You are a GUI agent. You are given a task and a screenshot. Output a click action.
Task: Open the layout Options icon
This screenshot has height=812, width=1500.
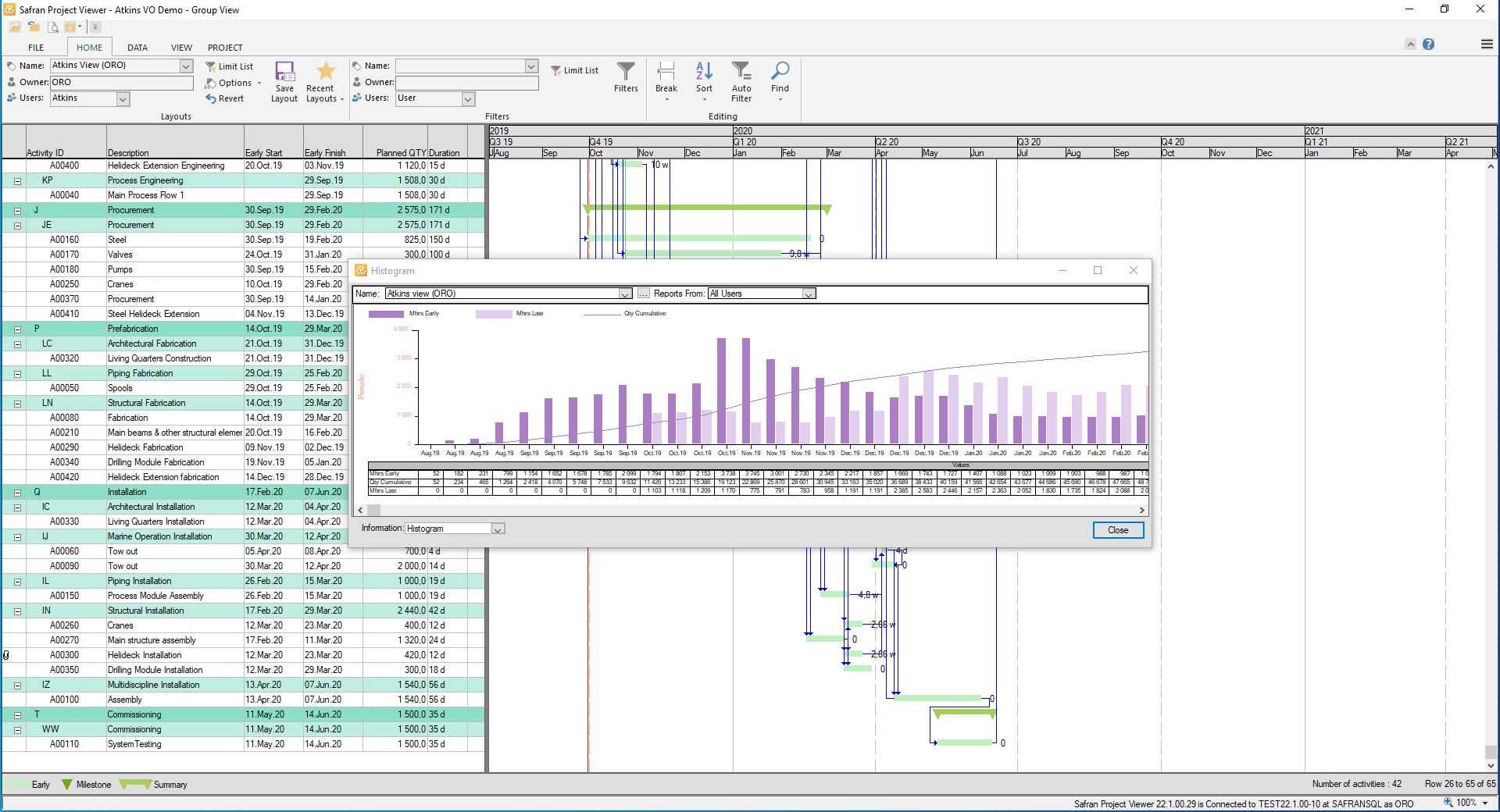211,83
